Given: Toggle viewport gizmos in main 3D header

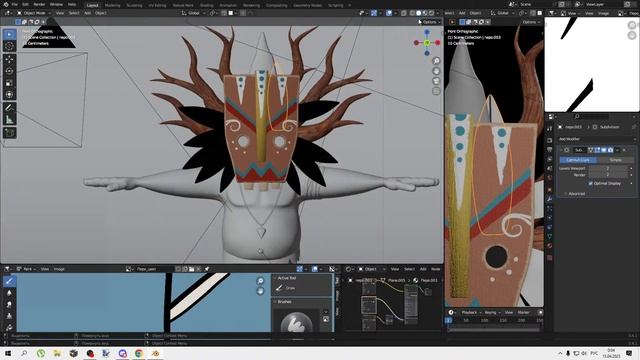Looking at the screenshot, I should coord(374,13).
